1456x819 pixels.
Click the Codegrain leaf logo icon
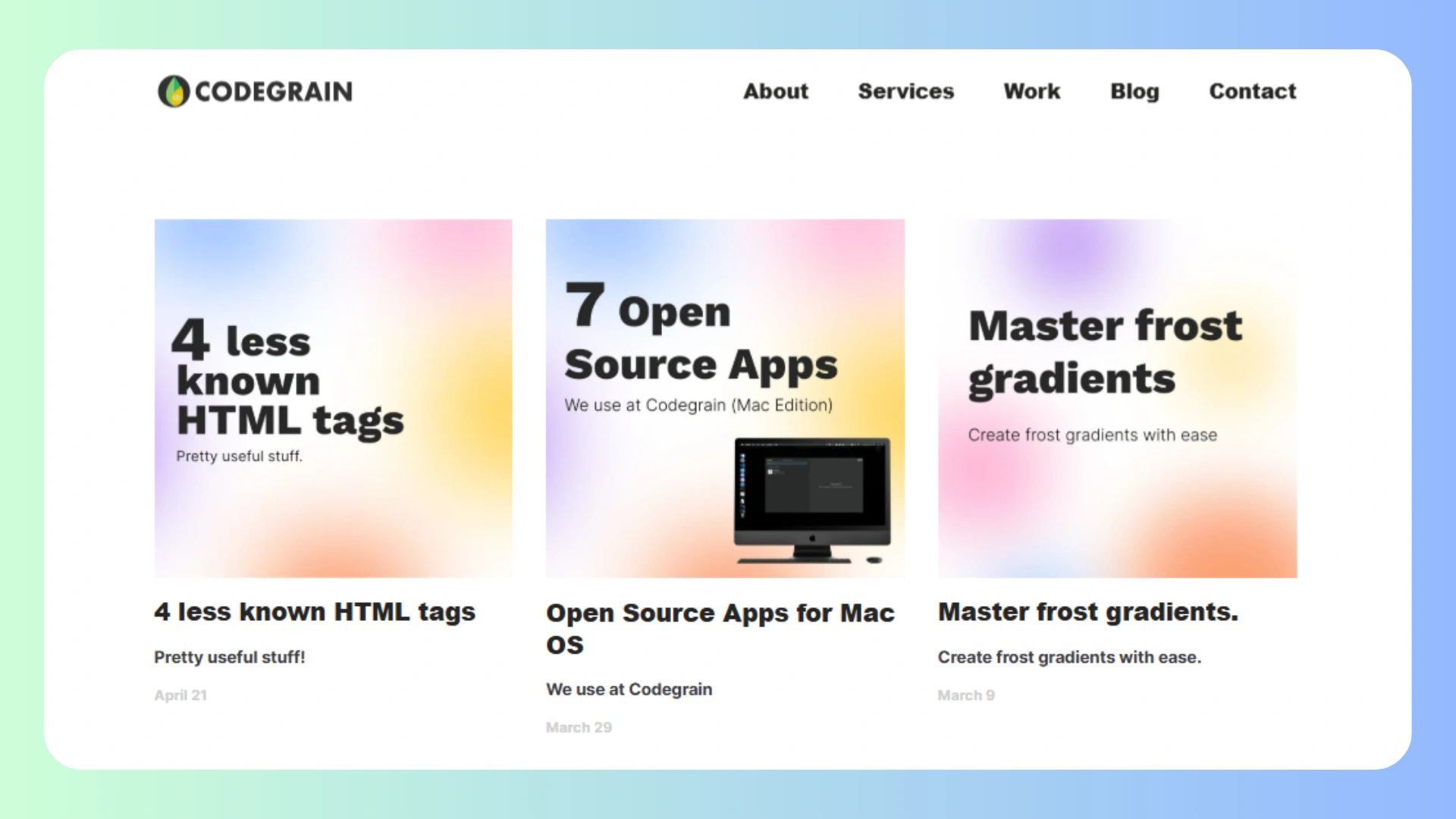pos(174,91)
